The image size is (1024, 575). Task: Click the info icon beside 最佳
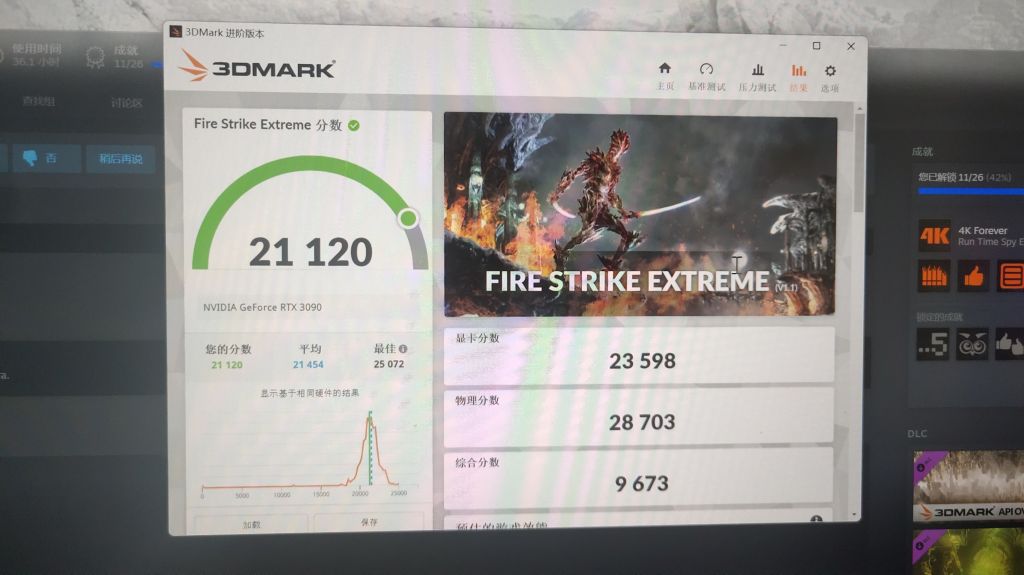point(403,349)
